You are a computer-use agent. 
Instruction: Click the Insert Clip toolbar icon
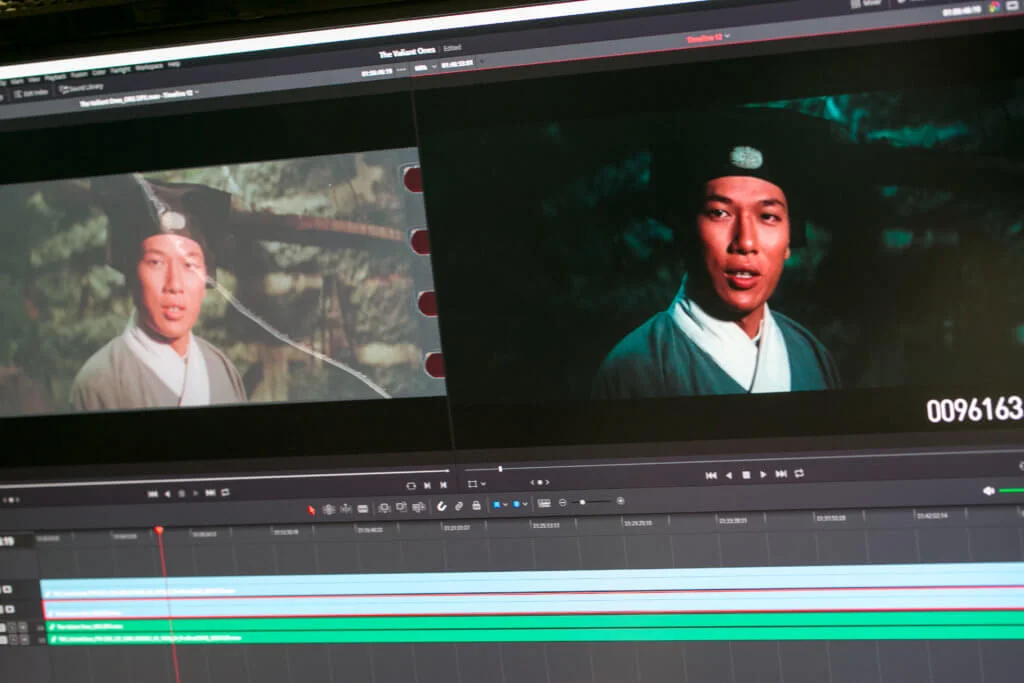[x=384, y=508]
